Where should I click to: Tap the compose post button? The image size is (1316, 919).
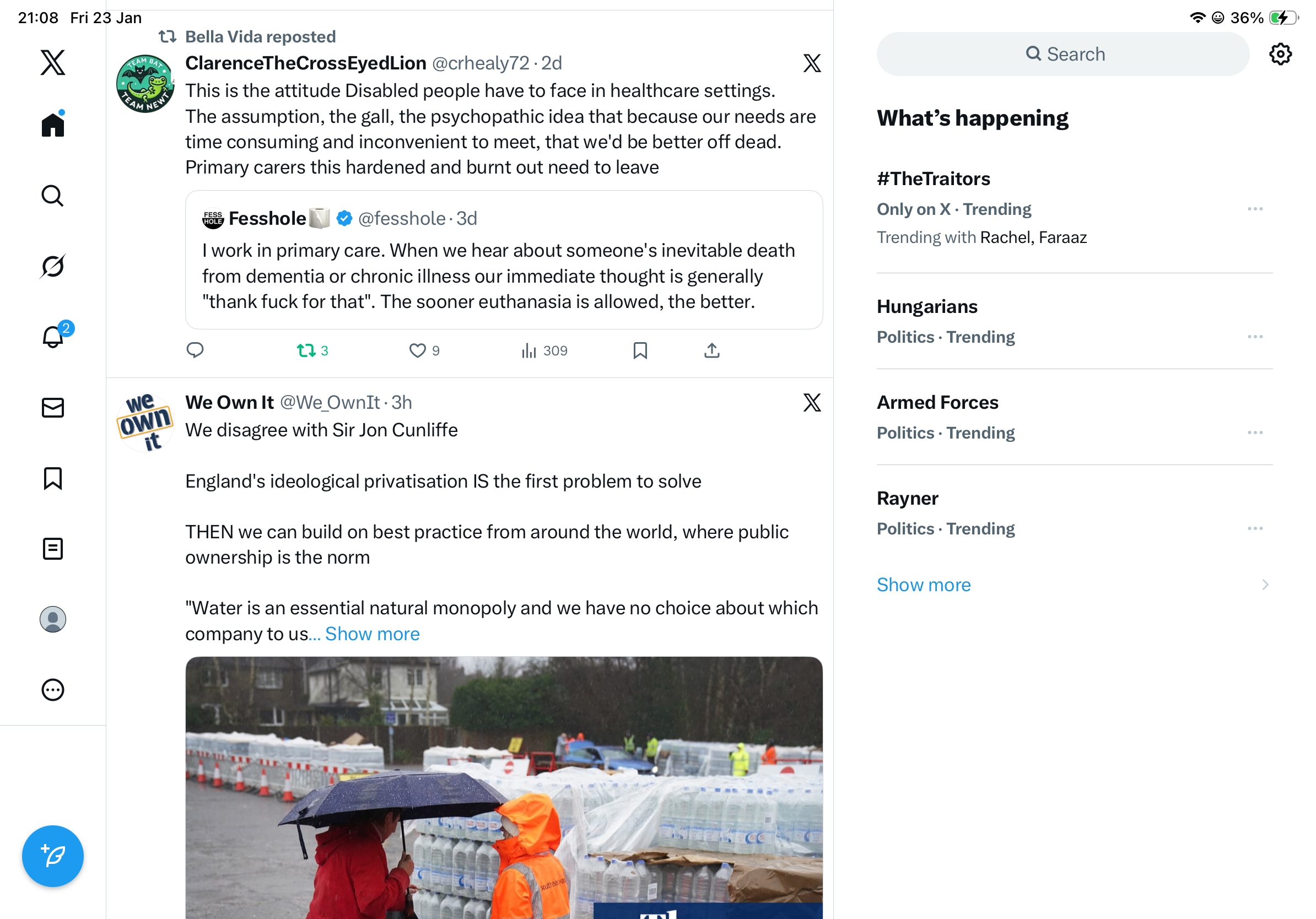point(53,856)
